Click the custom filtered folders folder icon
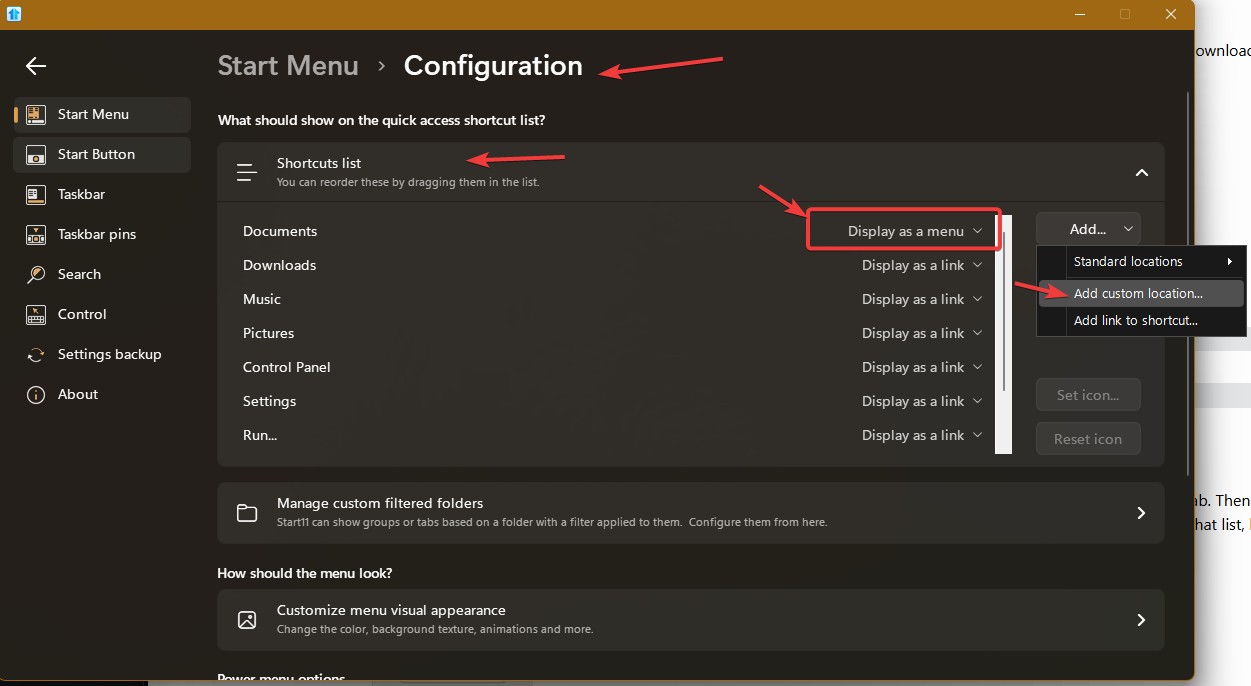 tap(247, 513)
